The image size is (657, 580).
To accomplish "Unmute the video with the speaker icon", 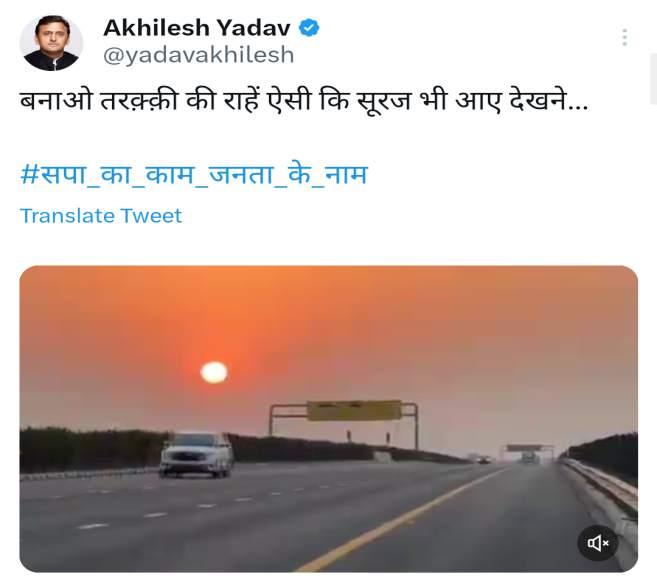I will tap(598, 543).
